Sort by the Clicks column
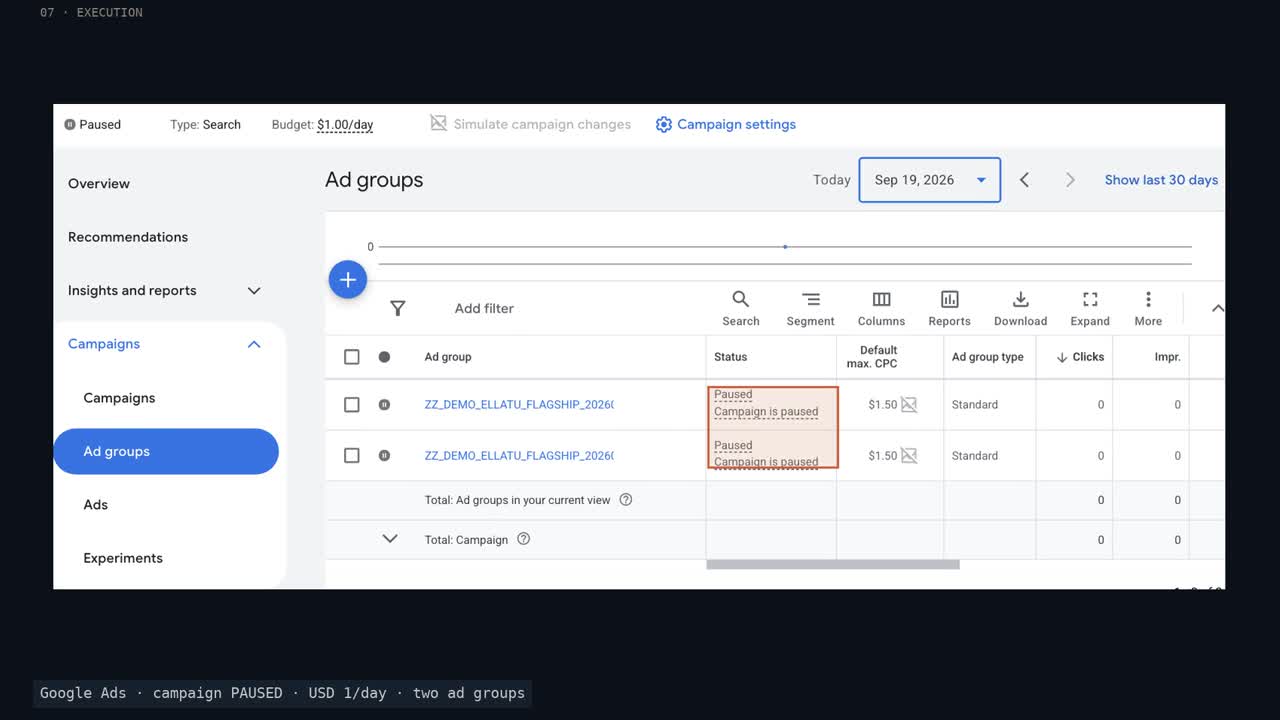This screenshot has width=1280, height=720. tap(1080, 357)
